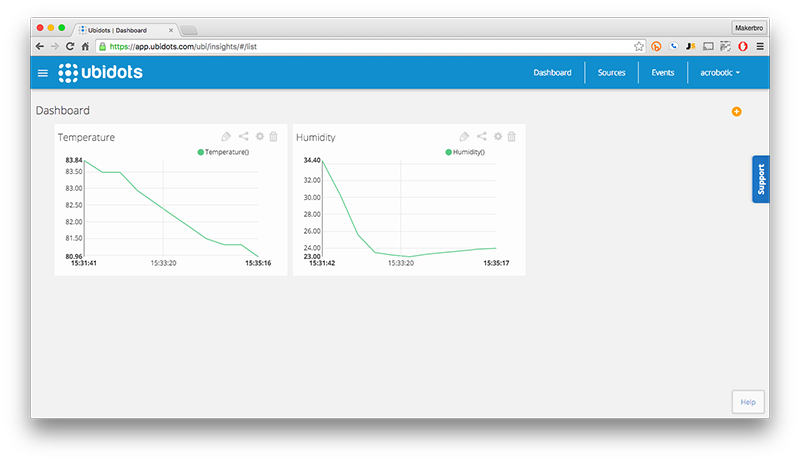Open the Events menu item
Viewport: 800px width, 462px height.
(x=662, y=73)
